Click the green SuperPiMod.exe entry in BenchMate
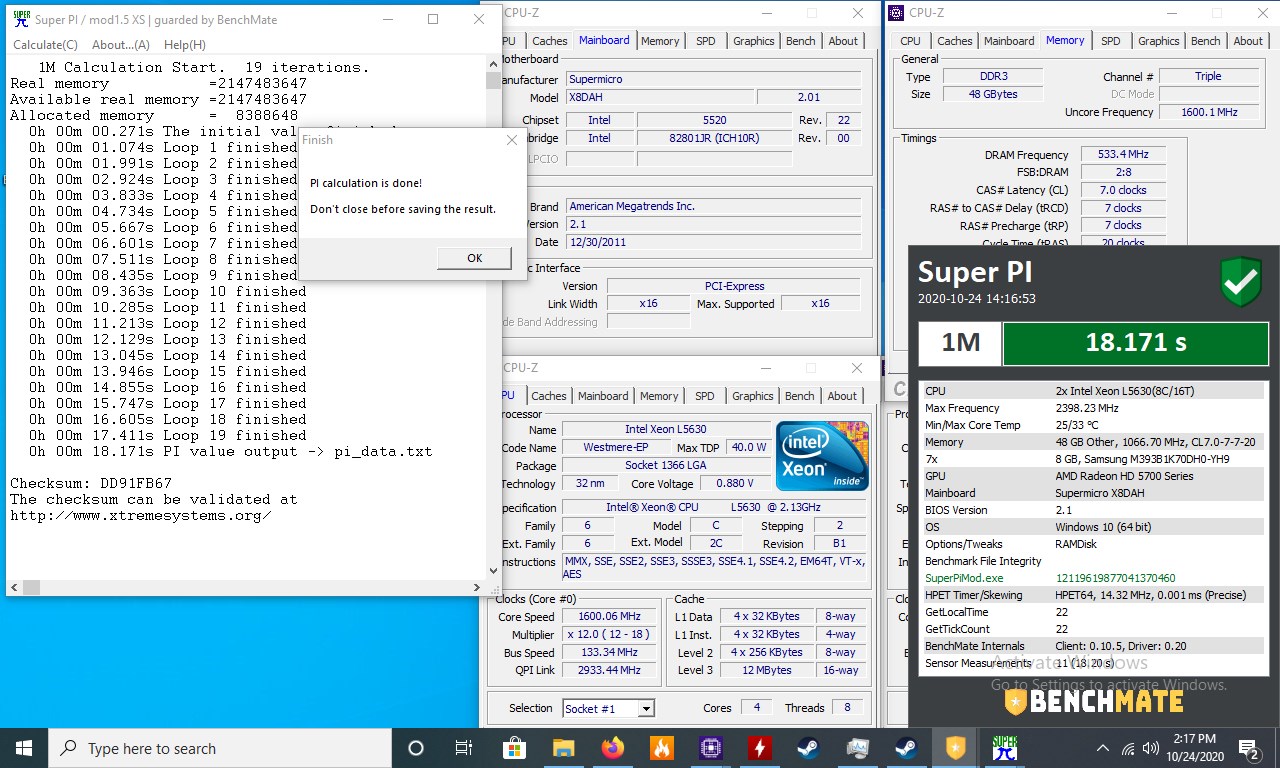Image resolution: width=1280 pixels, height=768 pixels. click(964, 578)
